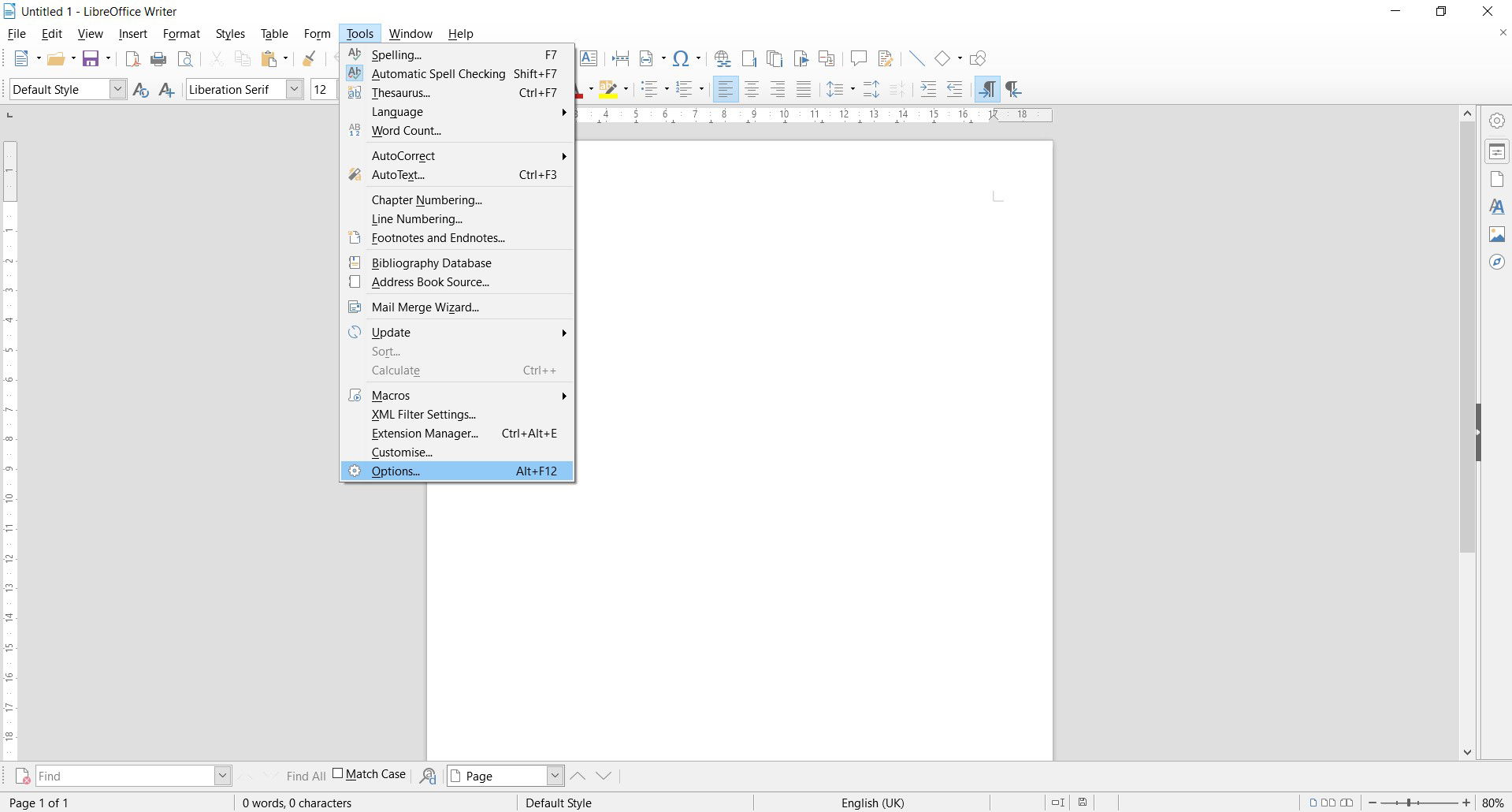The image size is (1512, 812).
Task: Toggle Align Left button
Action: (726, 90)
